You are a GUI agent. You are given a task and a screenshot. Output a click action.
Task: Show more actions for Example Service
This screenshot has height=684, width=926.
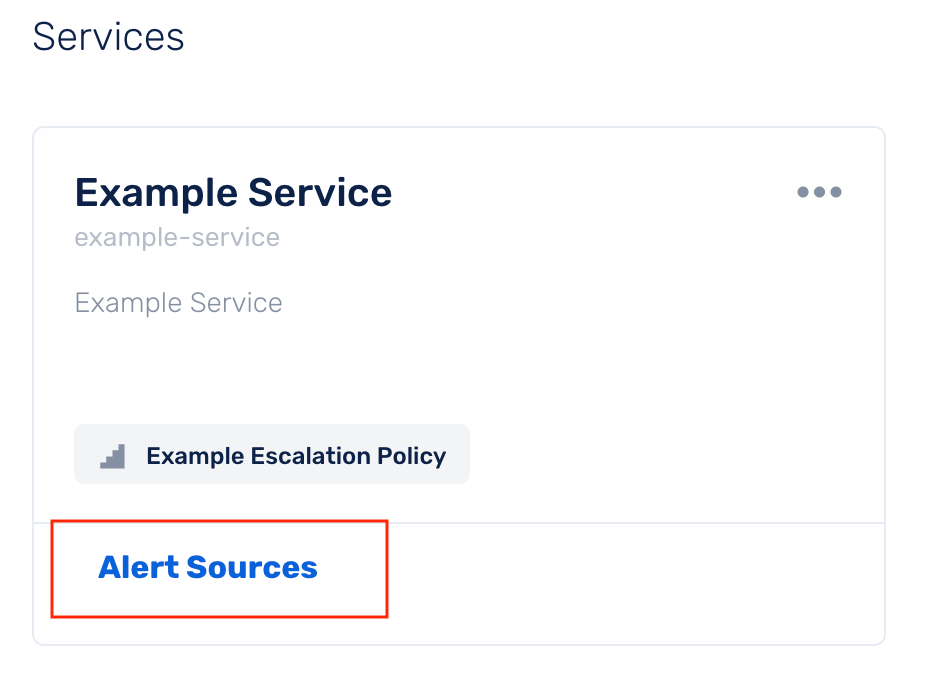tap(819, 192)
